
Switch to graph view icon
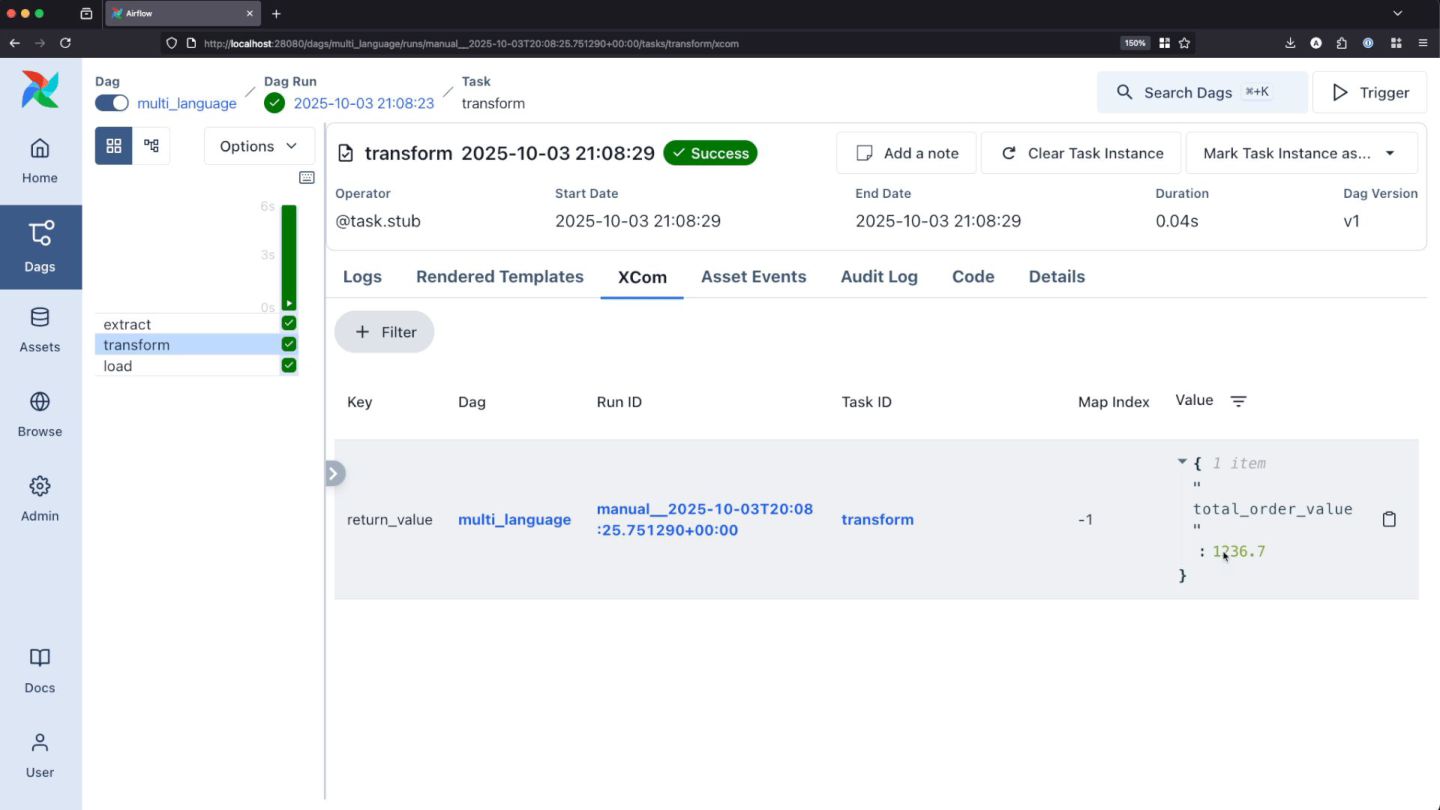(x=152, y=146)
